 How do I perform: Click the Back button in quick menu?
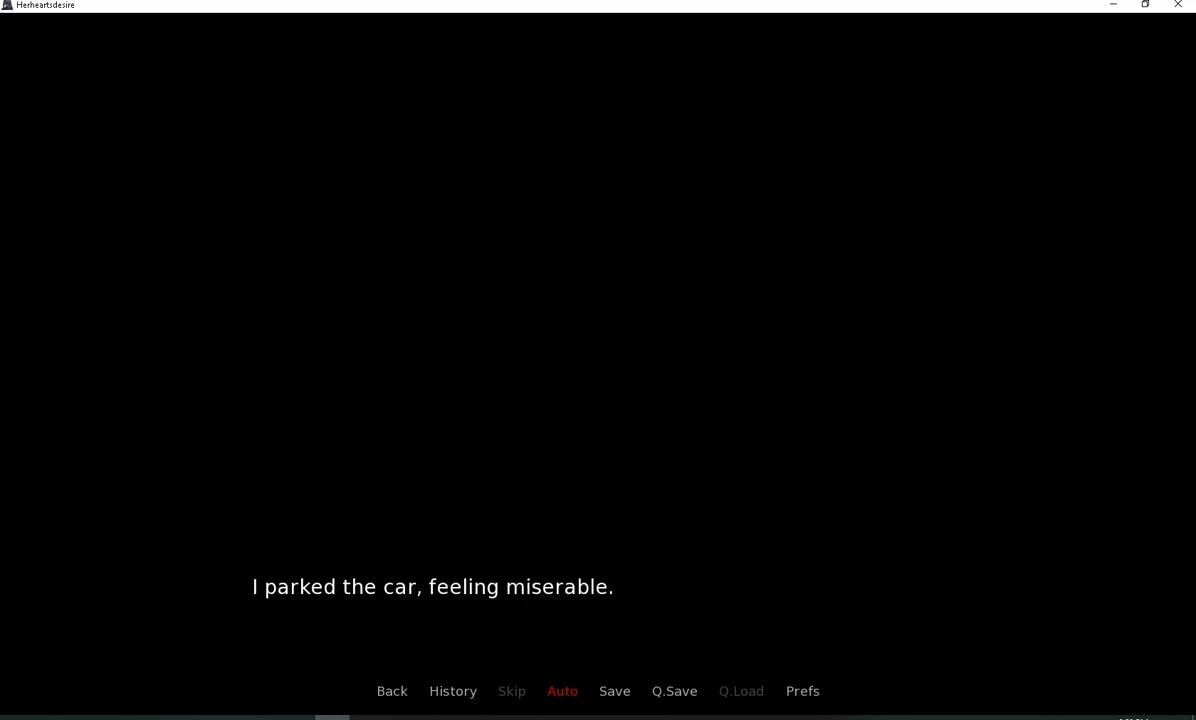(x=392, y=691)
